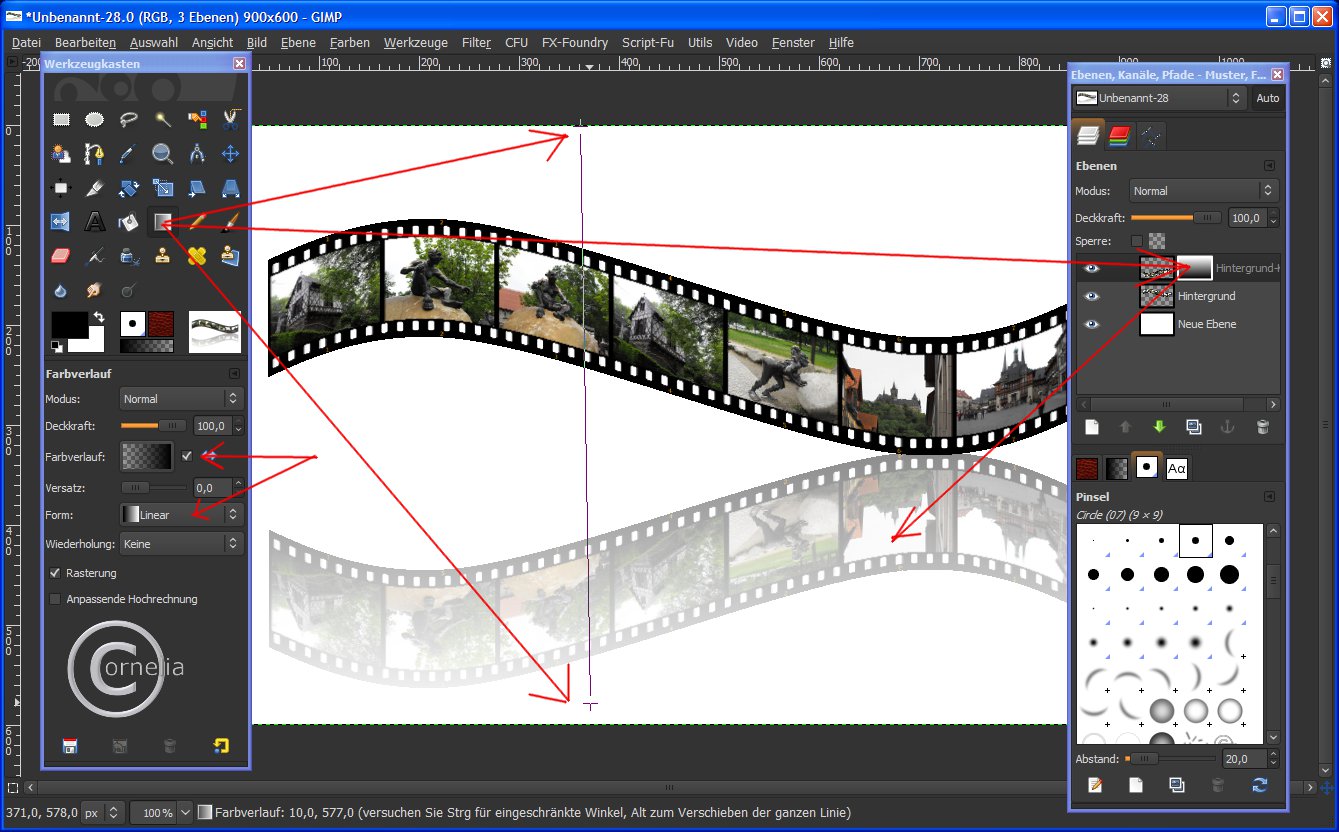Open the Farben menu
This screenshot has height=832, width=1339.
coord(350,43)
